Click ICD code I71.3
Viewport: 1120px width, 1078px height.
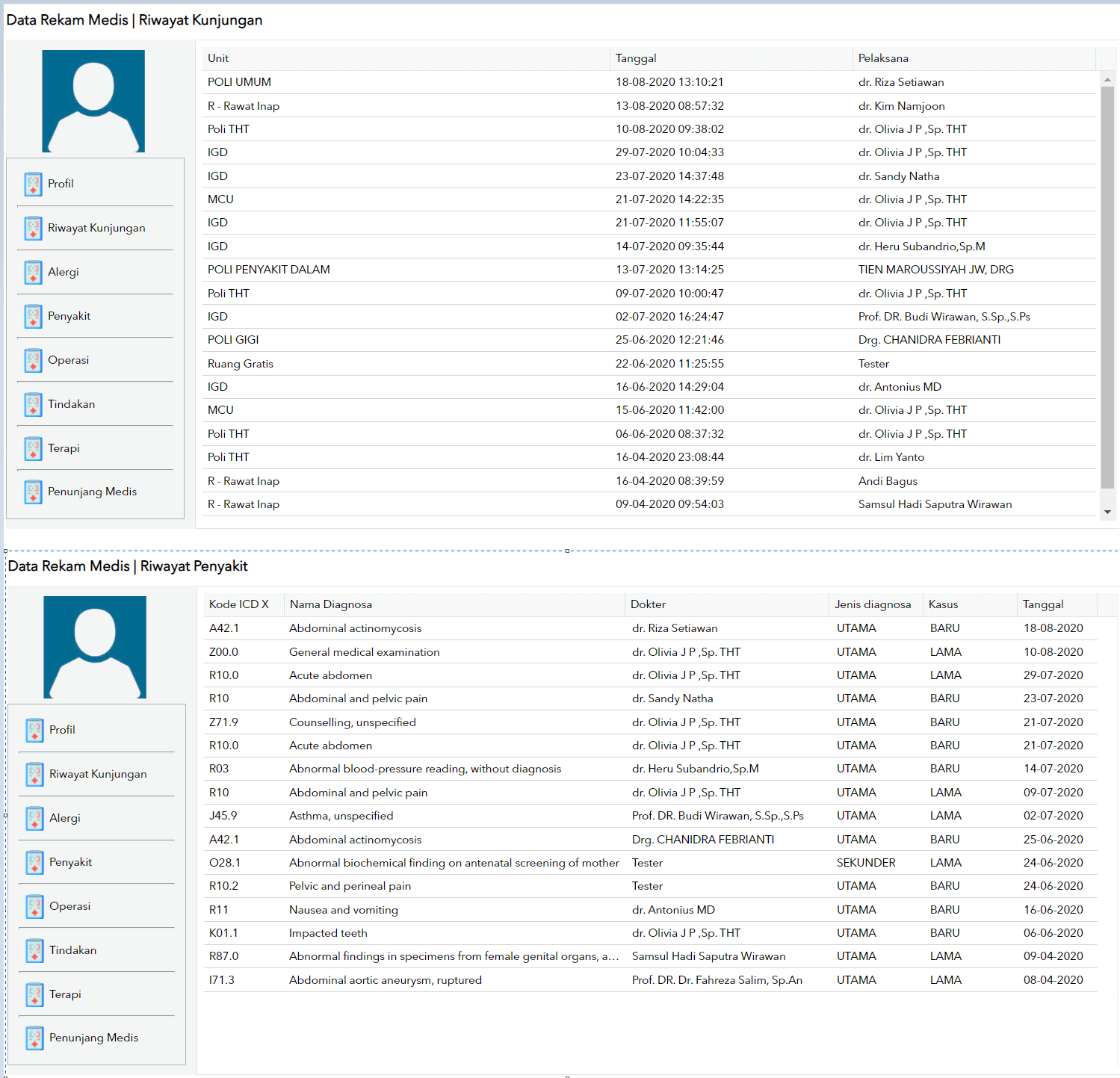[222, 980]
